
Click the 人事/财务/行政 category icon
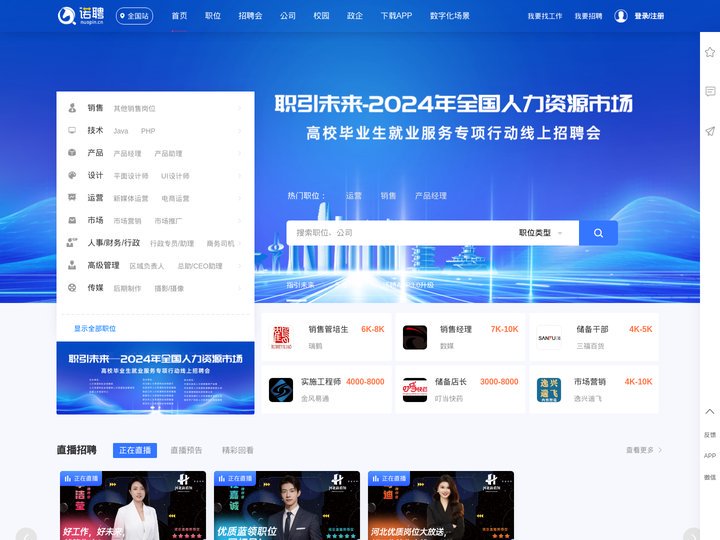[x=72, y=242]
